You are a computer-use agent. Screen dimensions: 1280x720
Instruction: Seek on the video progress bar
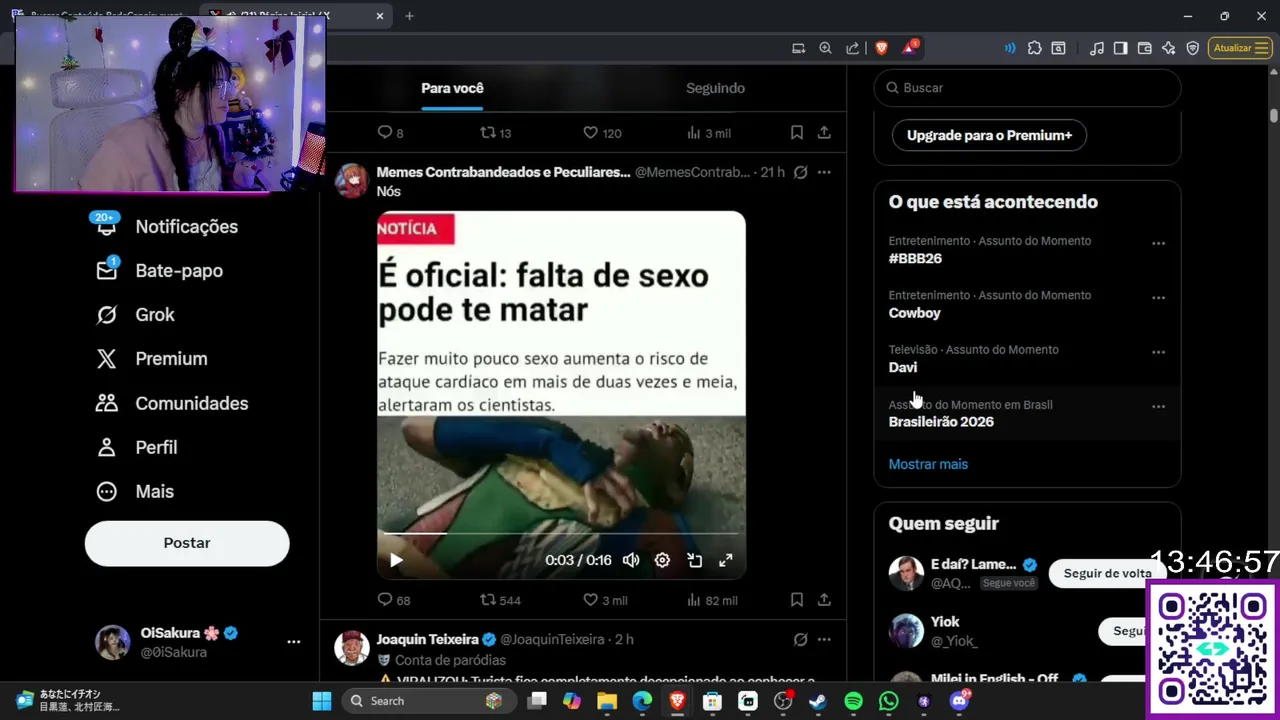click(561, 533)
